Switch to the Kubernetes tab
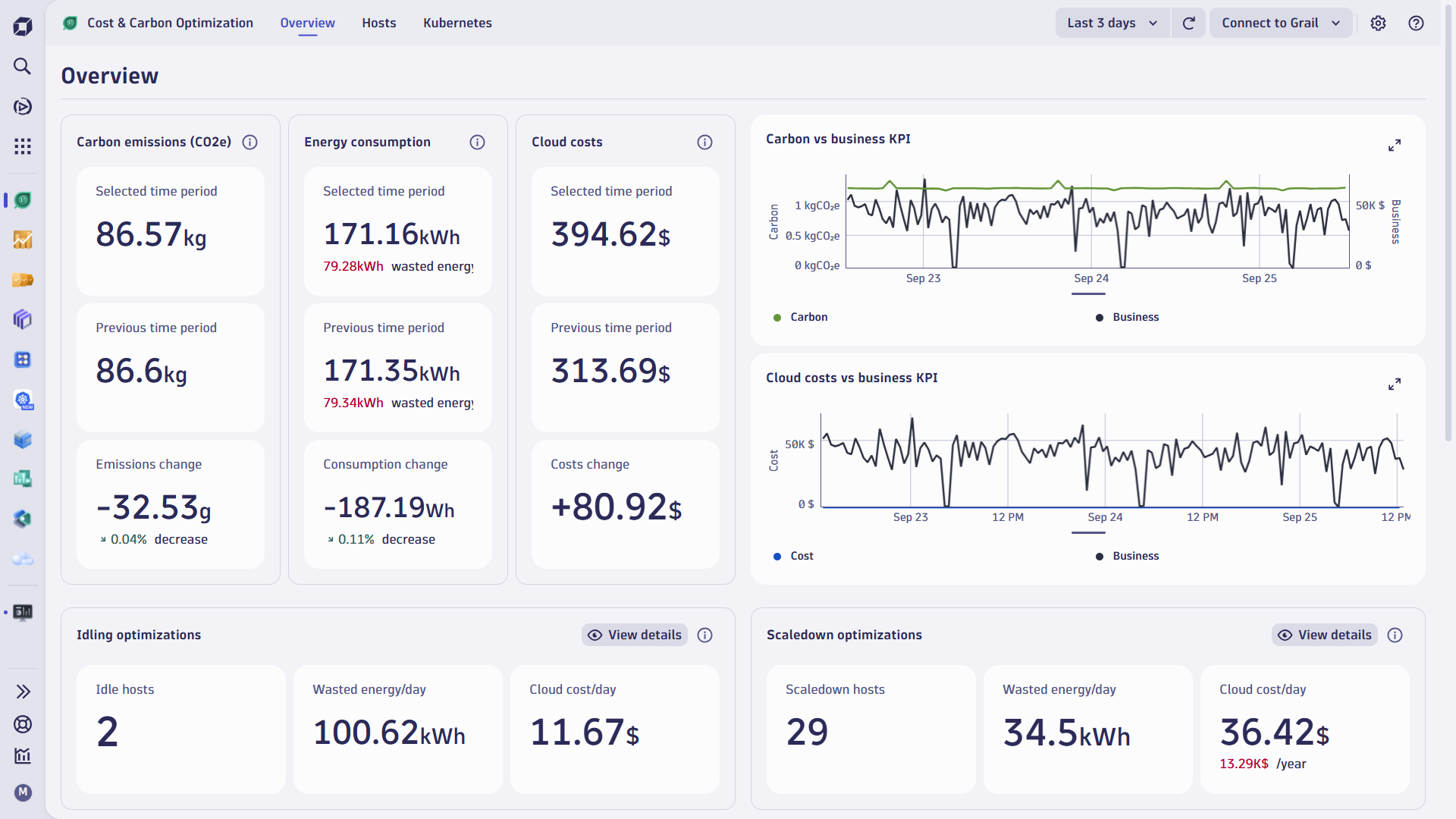Screen dimensions: 1456x819 tap(457, 23)
